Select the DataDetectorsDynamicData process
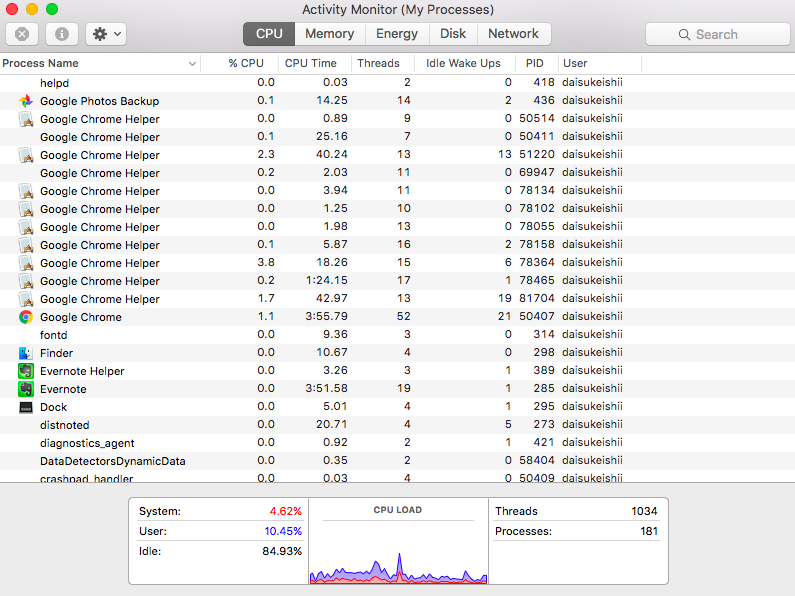Image resolution: width=795 pixels, height=596 pixels. (398, 461)
